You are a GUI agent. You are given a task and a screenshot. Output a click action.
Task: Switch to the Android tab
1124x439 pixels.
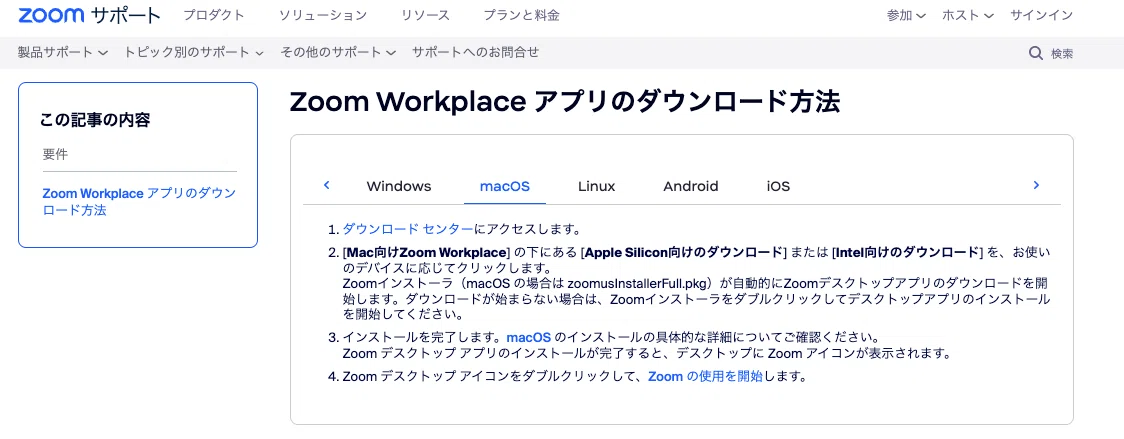[690, 187]
